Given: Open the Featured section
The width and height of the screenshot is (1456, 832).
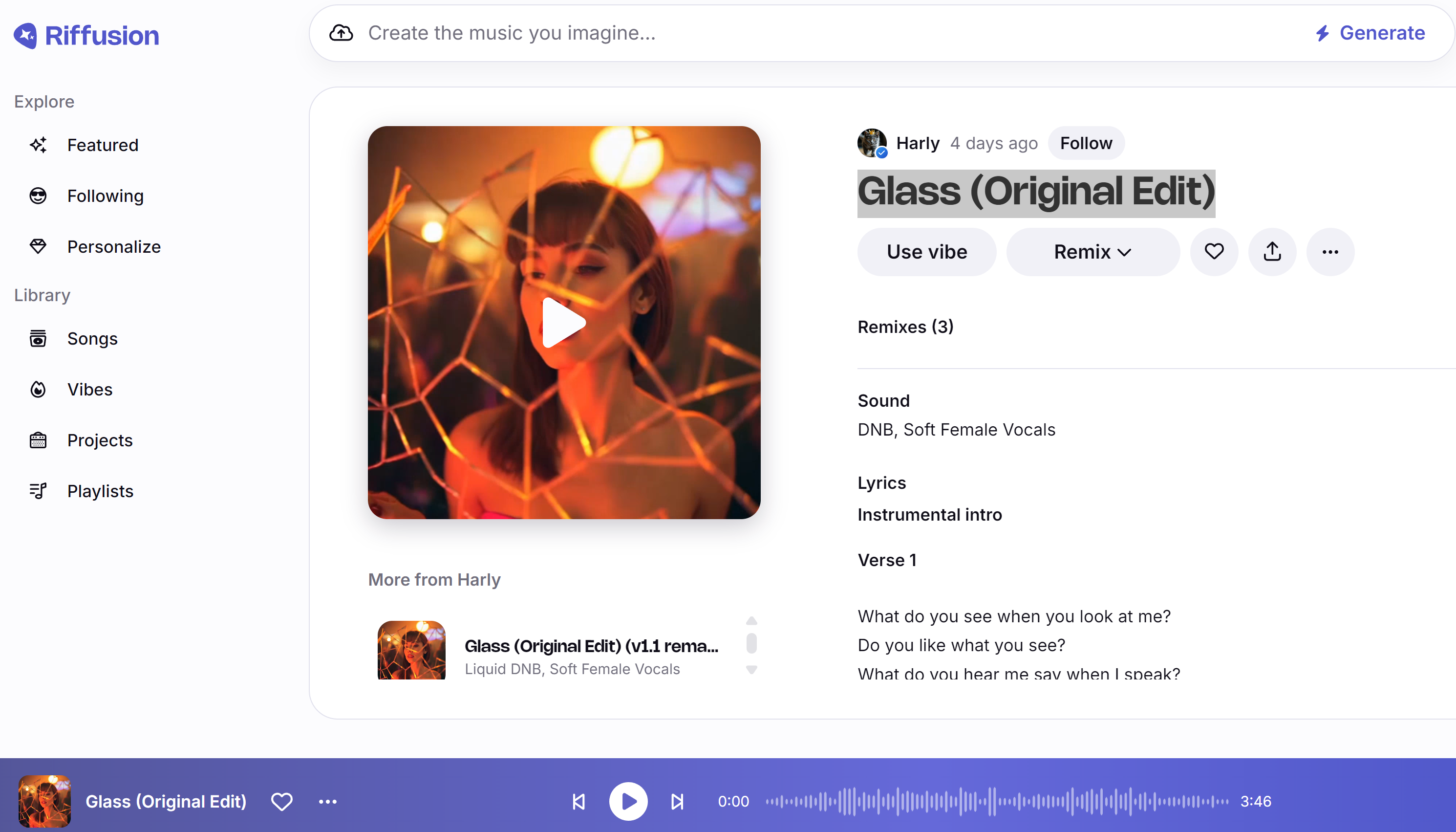Looking at the screenshot, I should click(x=84, y=145).
